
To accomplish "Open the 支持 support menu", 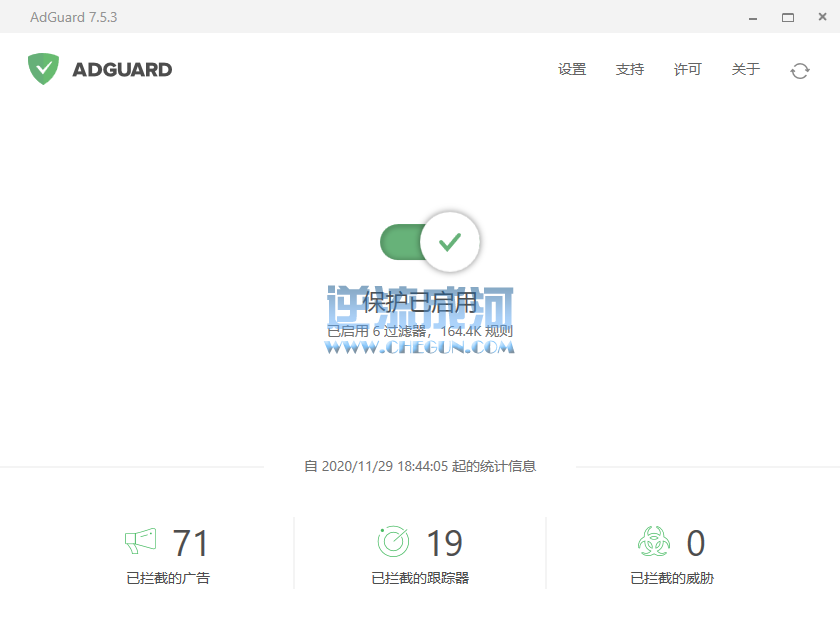I will pyautogui.click(x=630, y=70).
